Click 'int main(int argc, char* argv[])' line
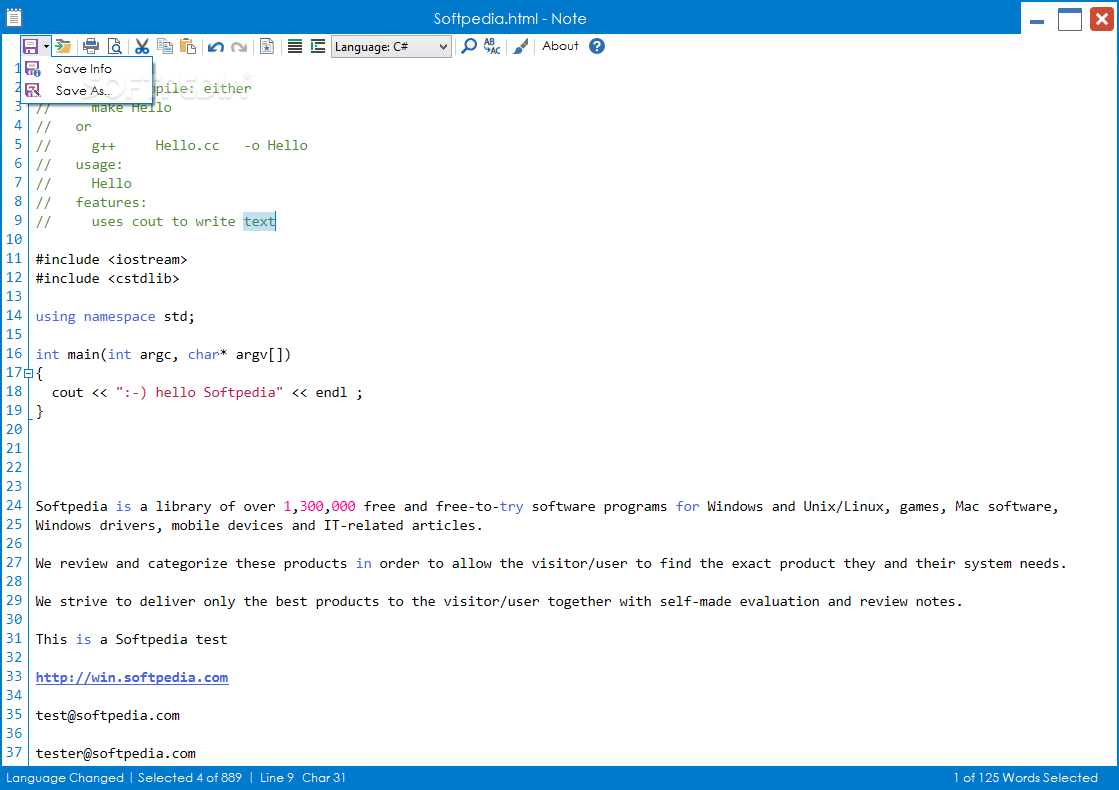Image resolution: width=1119 pixels, height=790 pixels. (163, 355)
